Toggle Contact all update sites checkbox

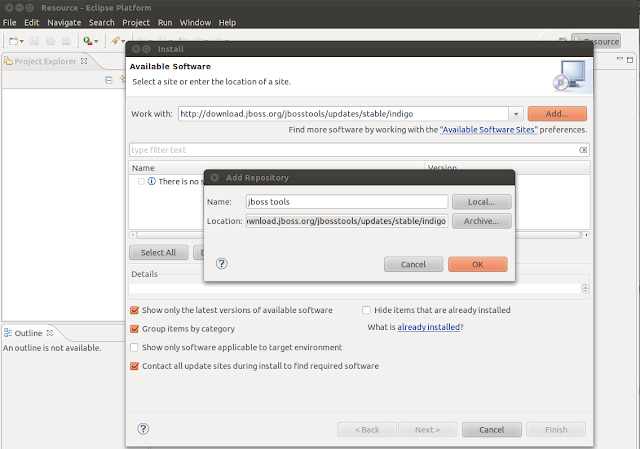coord(134,366)
